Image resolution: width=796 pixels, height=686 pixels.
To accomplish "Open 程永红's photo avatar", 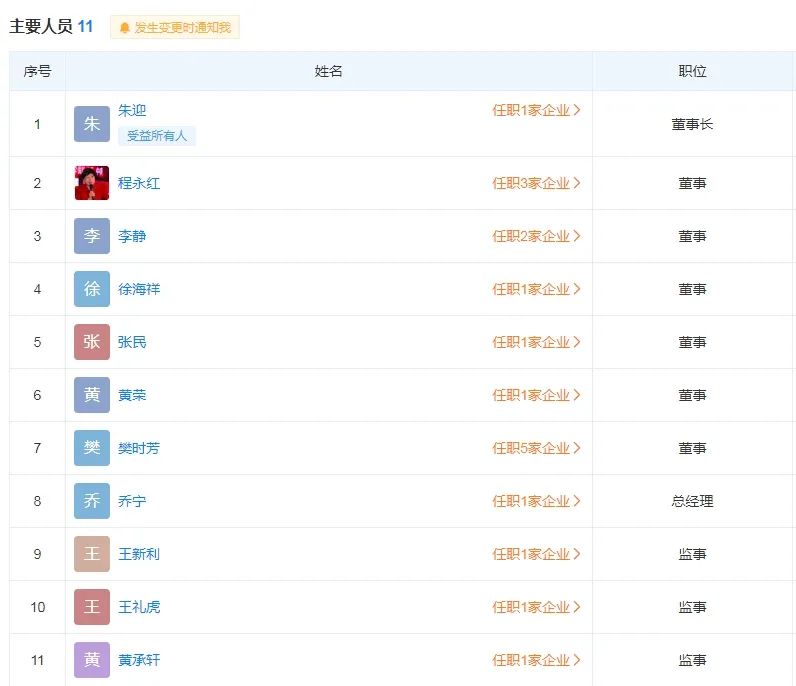I will [x=92, y=183].
